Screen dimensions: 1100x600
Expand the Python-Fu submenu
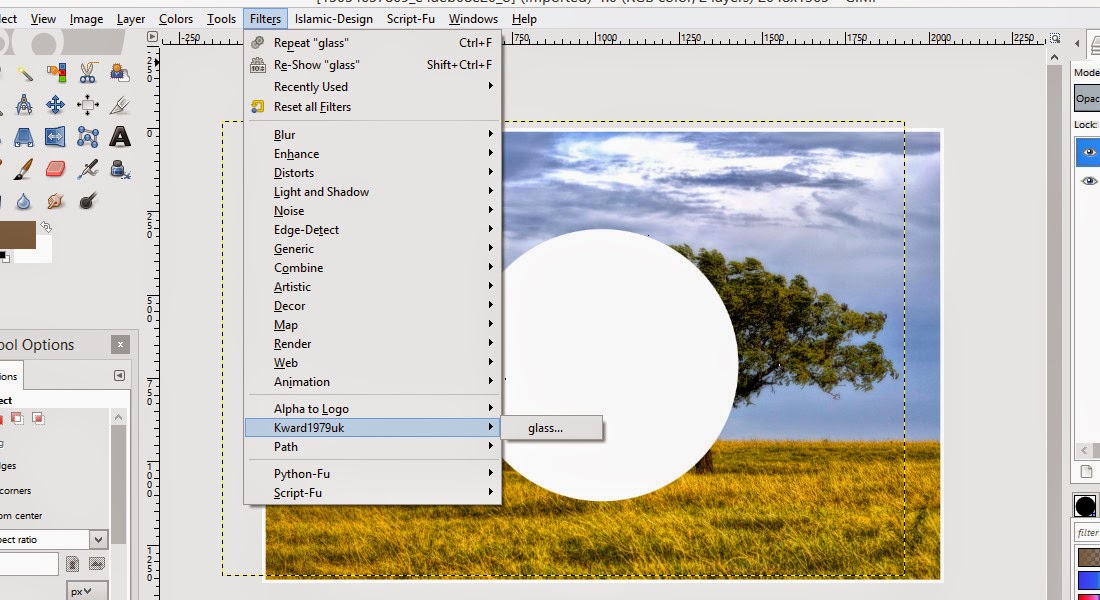373,474
